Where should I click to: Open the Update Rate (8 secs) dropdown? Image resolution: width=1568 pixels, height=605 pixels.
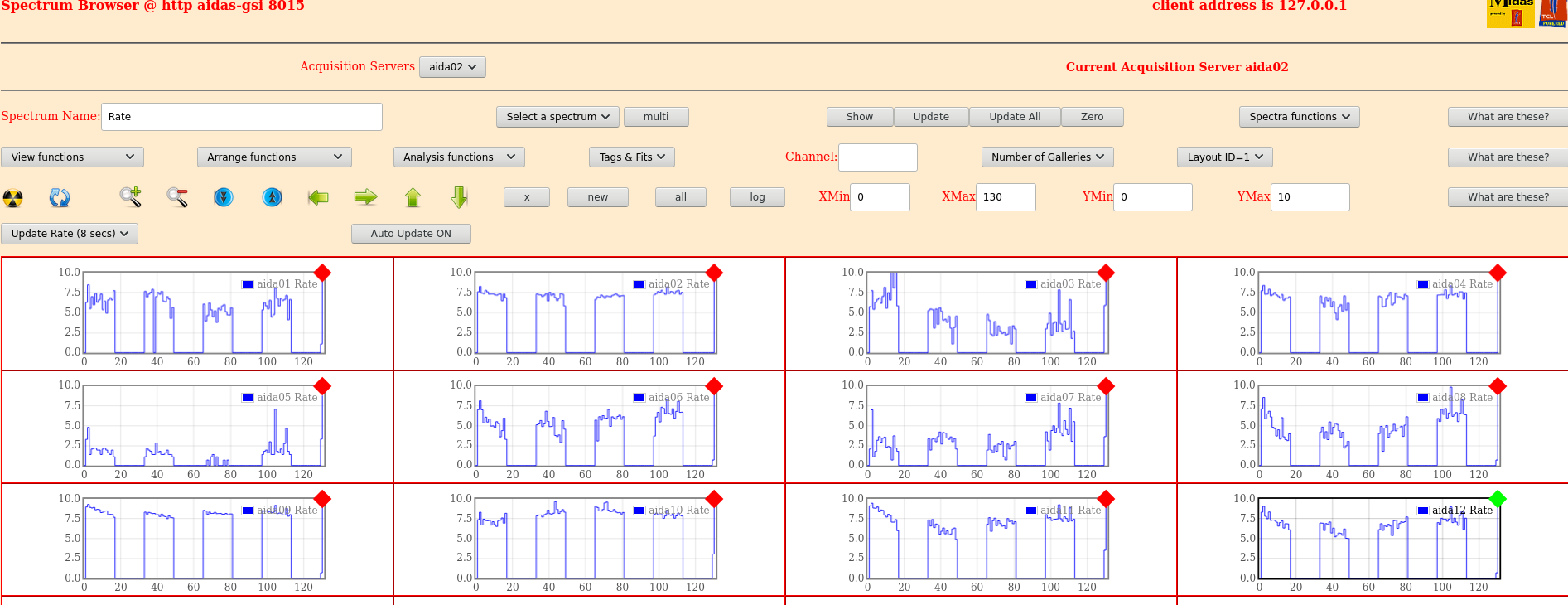coord(70,234)
